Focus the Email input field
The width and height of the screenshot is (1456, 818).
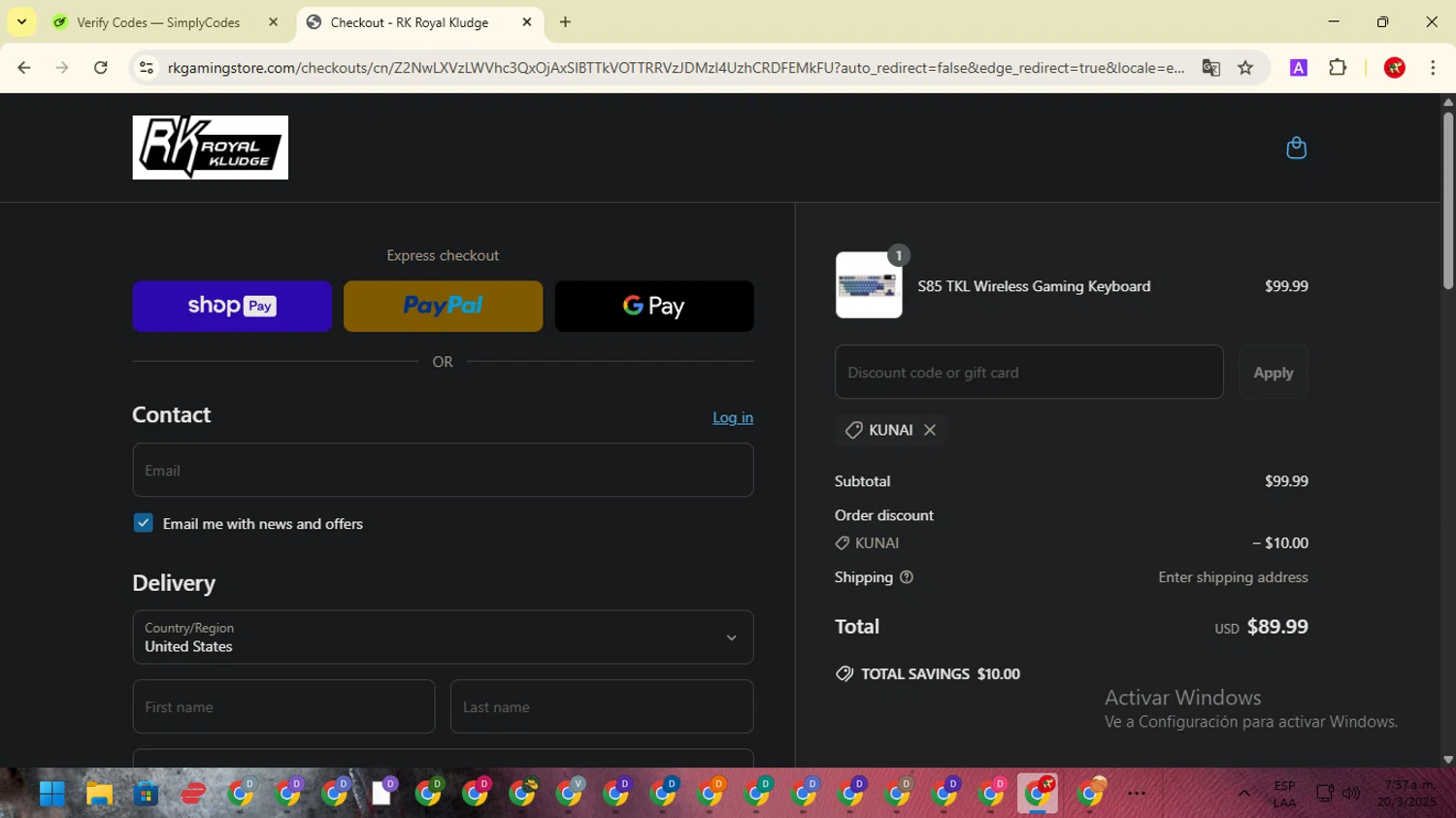pos(443,471)
